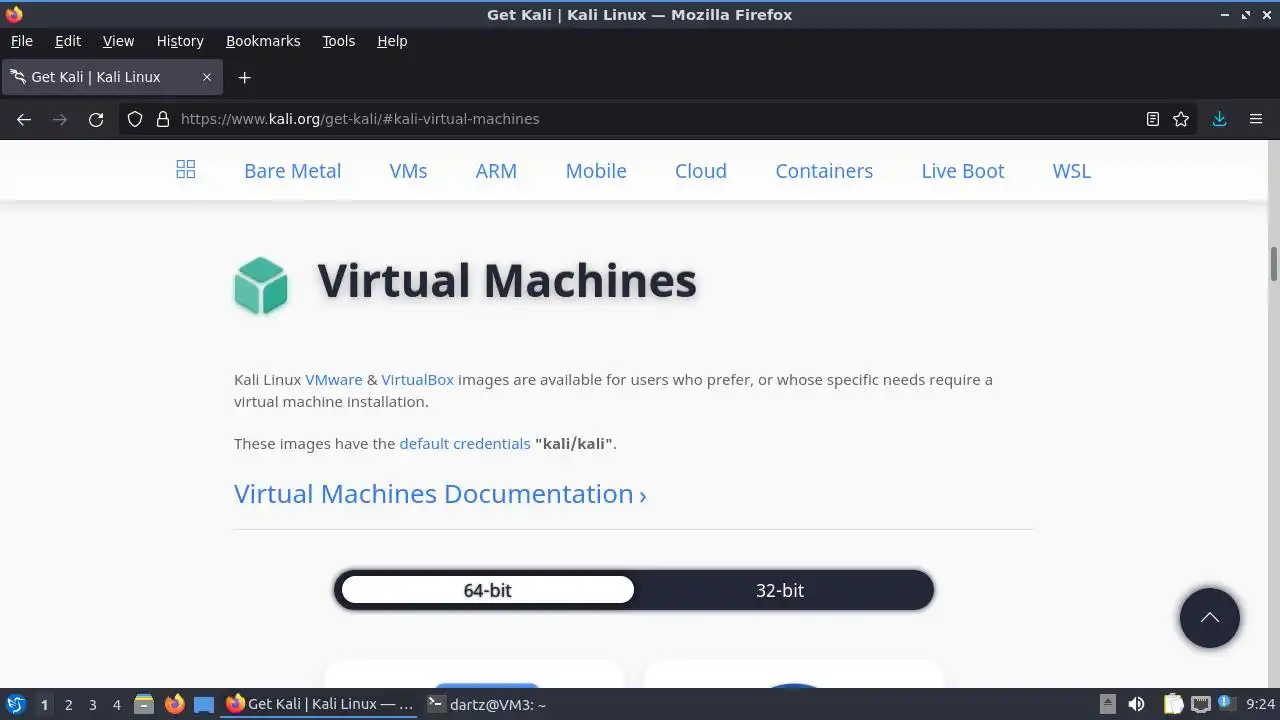Switch to the 32-bit option
The image size is (1280, 720).
(780, 590)
